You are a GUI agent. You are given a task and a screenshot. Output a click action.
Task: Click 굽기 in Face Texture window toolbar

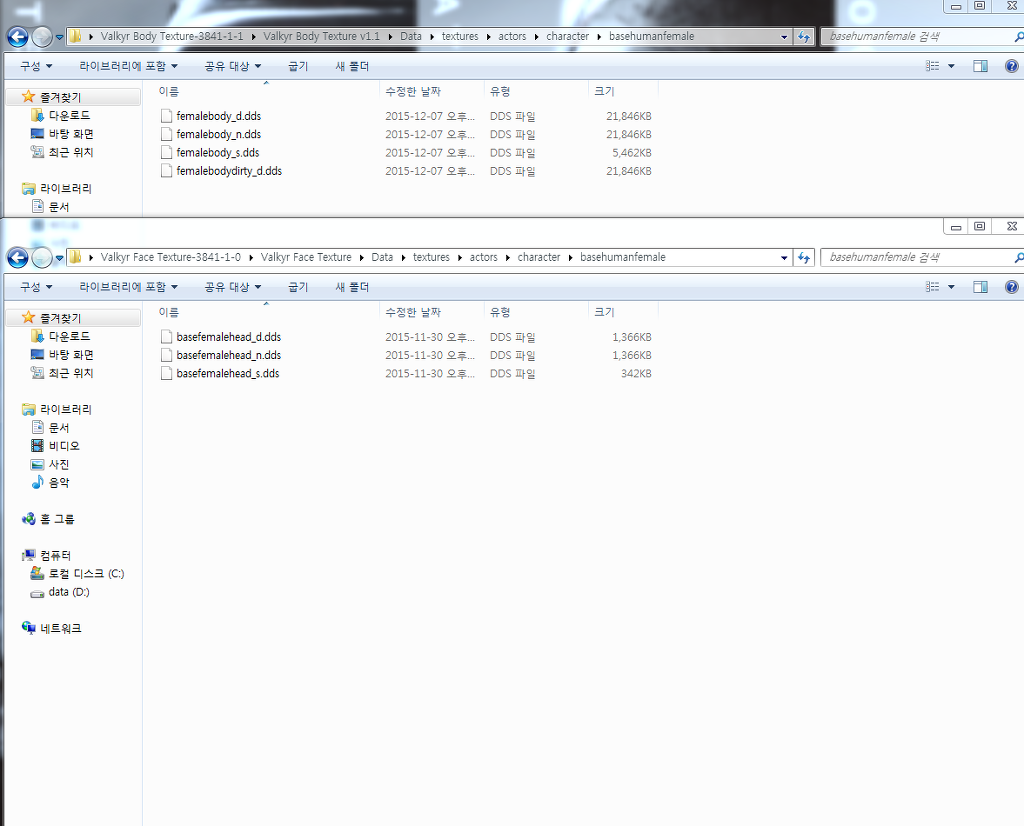[298, 287]
